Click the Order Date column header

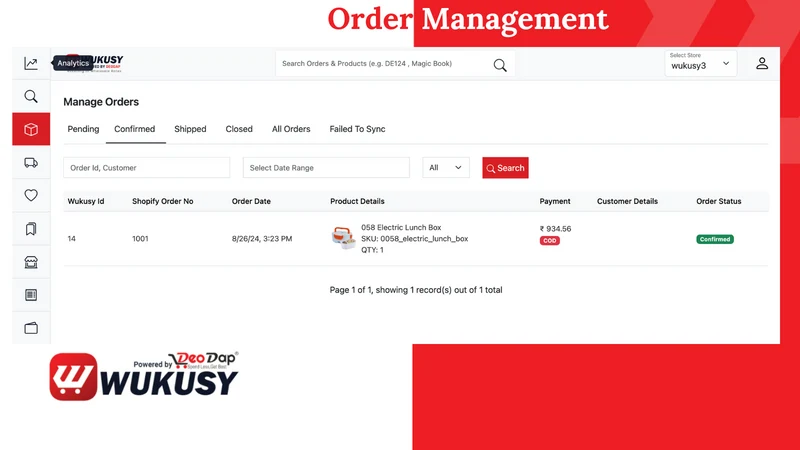tap(251, 202)
